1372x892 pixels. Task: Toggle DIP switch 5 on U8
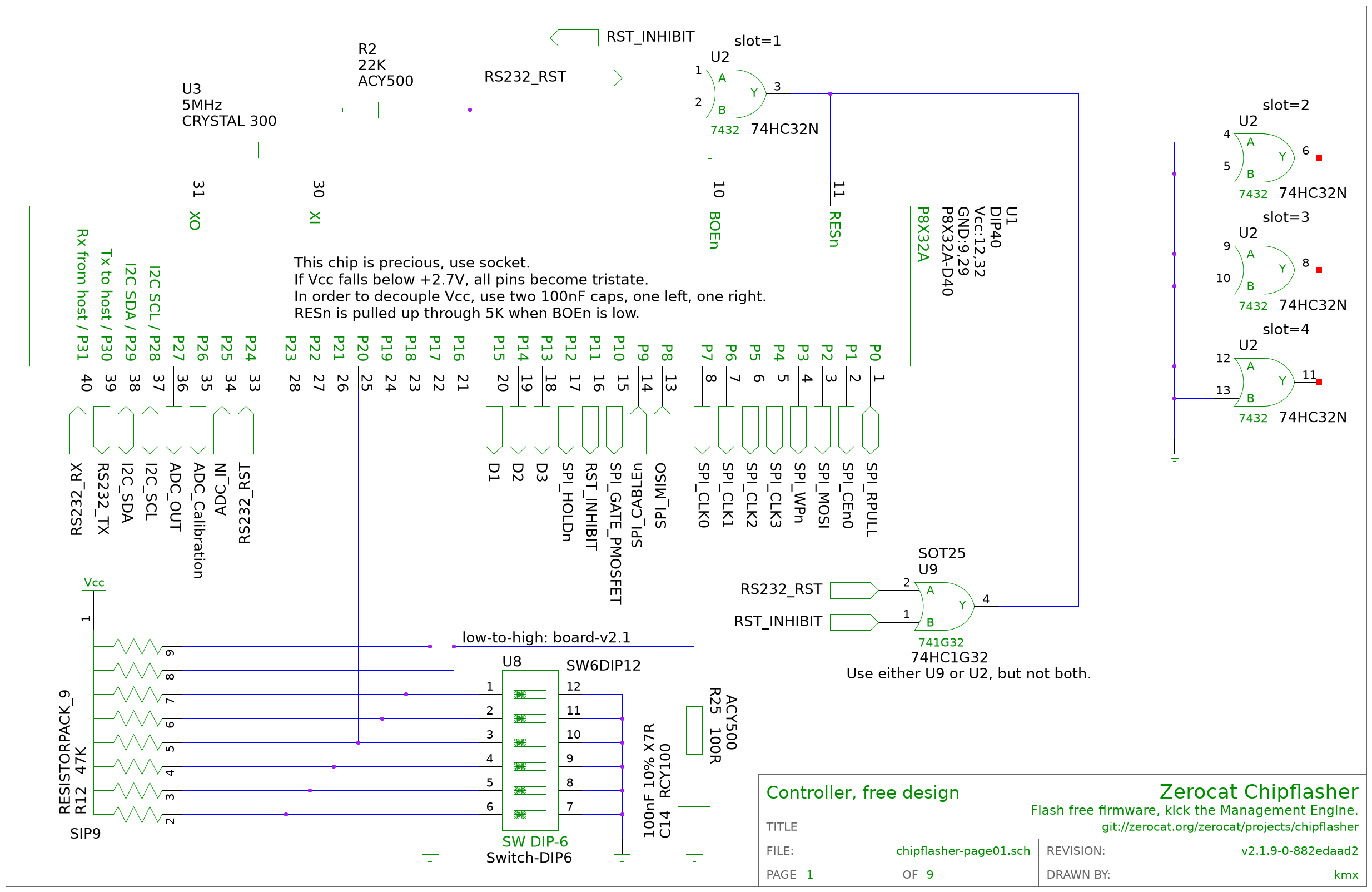tap(530, 791)
